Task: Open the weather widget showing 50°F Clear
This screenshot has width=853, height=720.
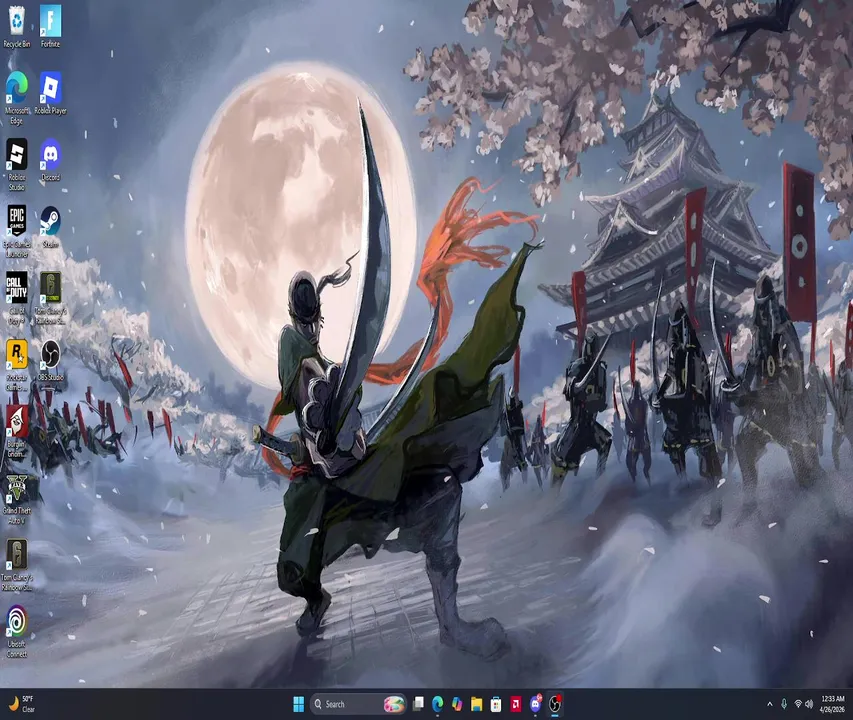Action: pos(22,704)
